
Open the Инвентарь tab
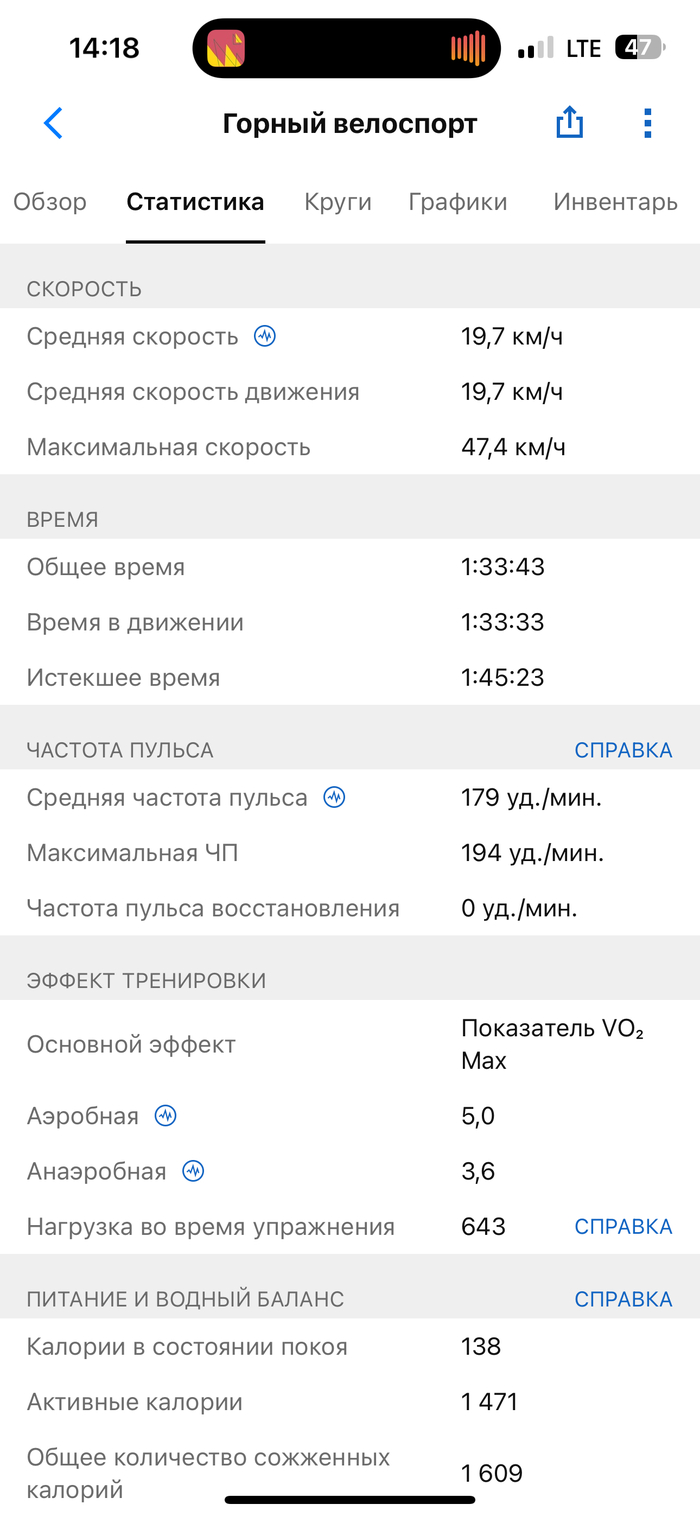[615, 202]
